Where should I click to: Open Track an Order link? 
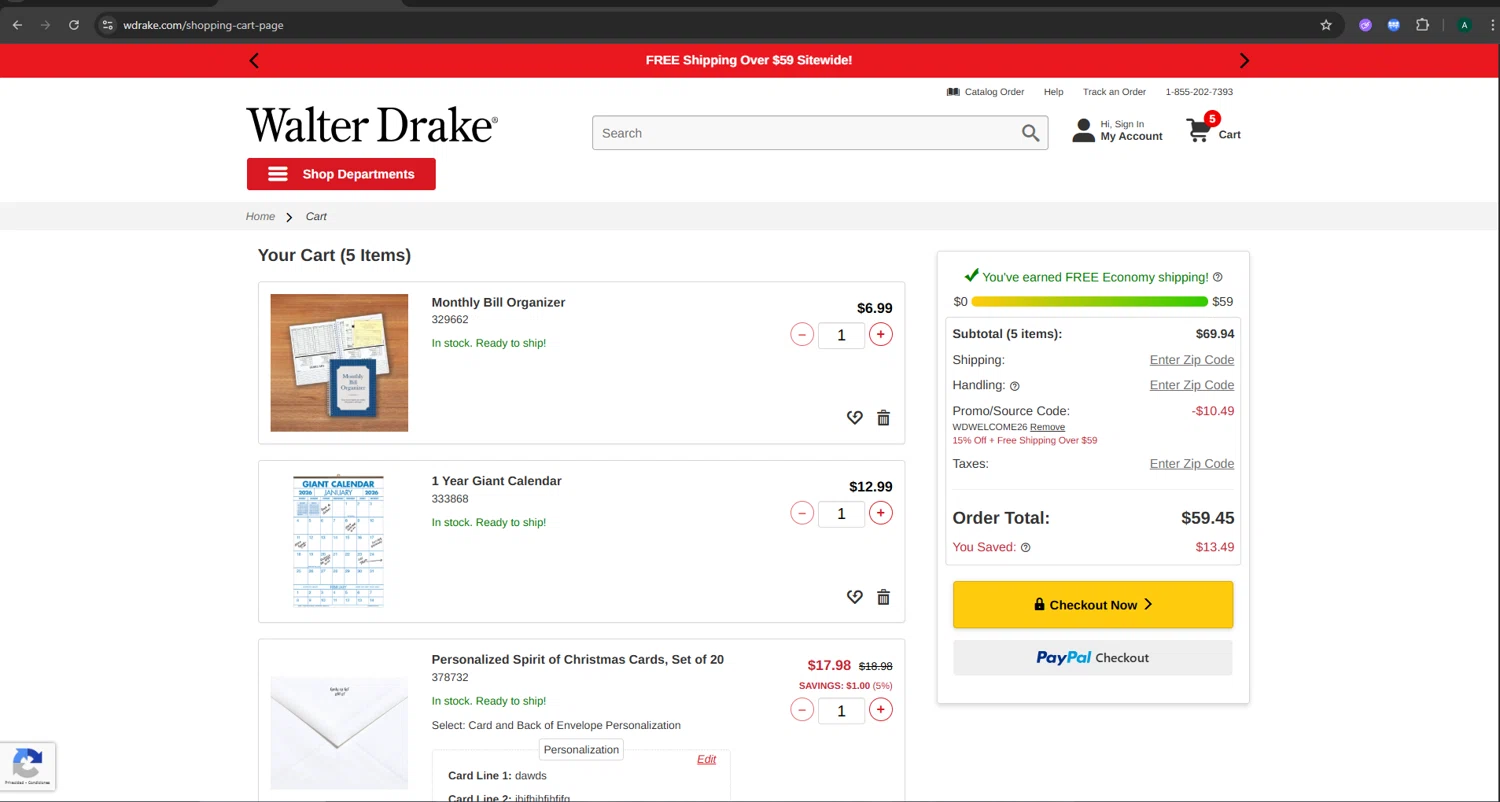[x=1114, y=92]
